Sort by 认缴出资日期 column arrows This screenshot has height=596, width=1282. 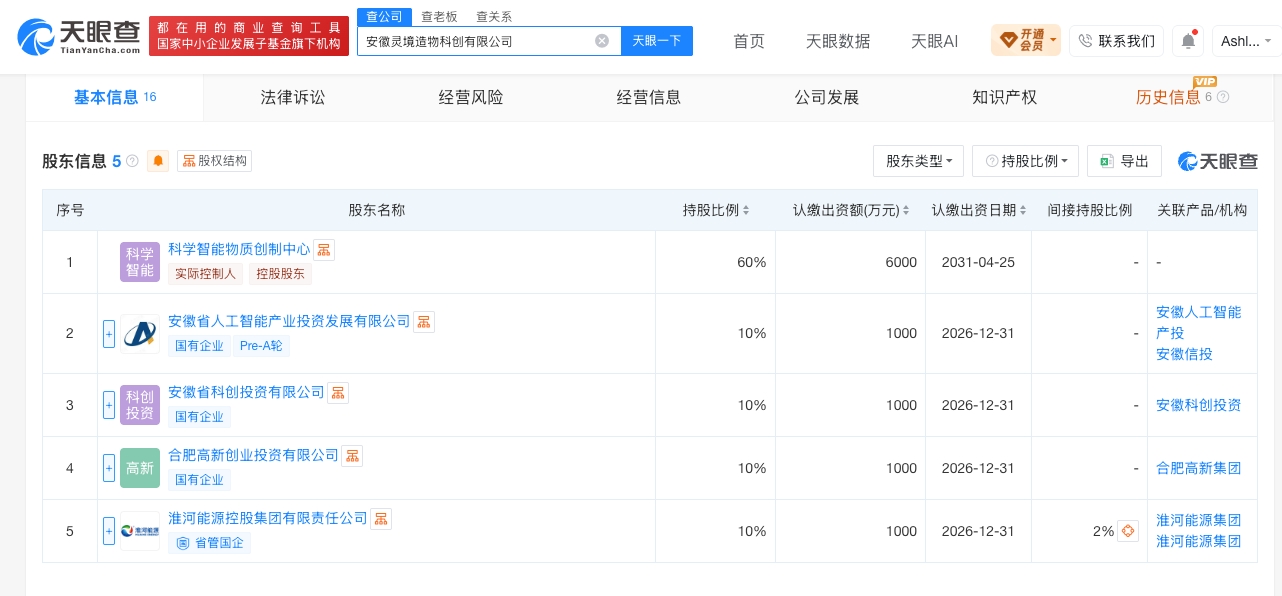pyautogui.click(x=1024, y=210)
